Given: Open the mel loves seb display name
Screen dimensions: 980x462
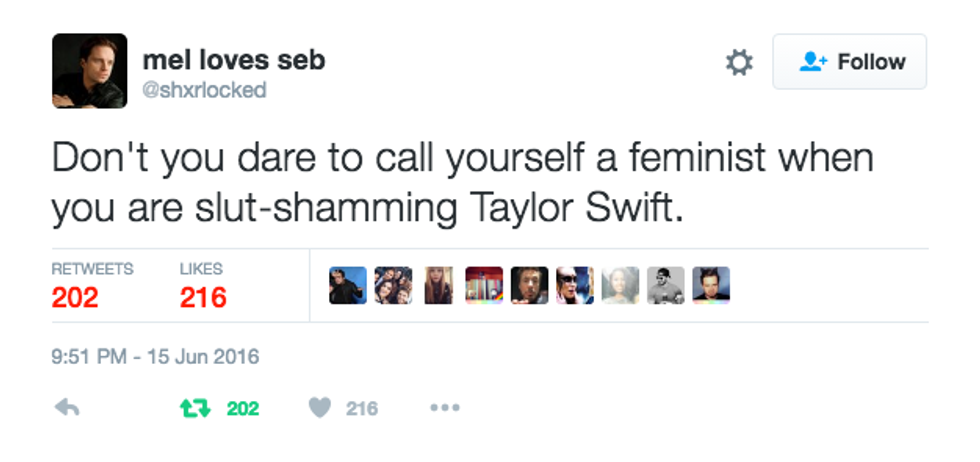Looking at the screenshot, I should point(235,60).
